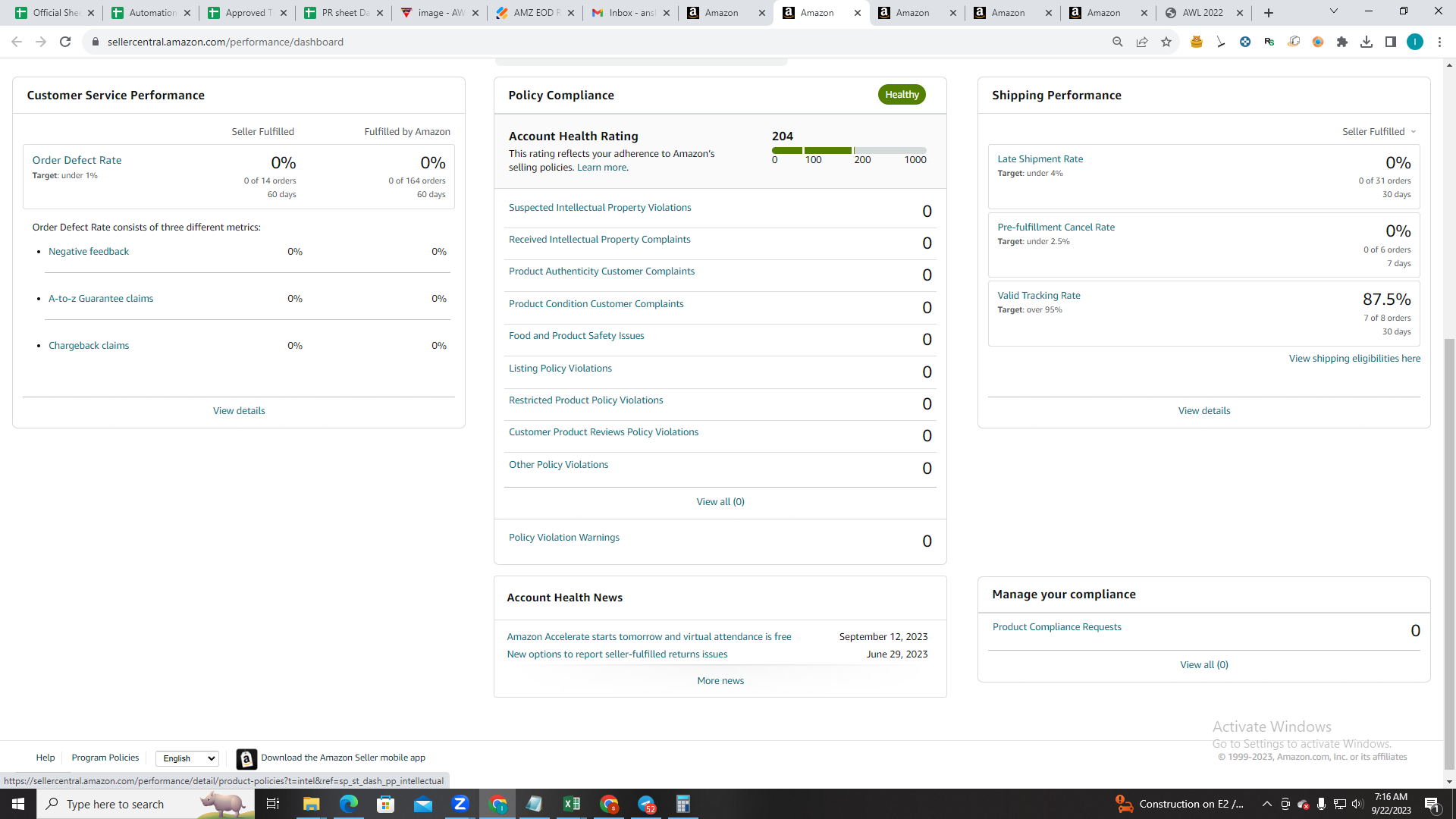Open A-to-z Guarantee claims link
This screenshot has width=1456, height=819.
[x=101, y=299]
